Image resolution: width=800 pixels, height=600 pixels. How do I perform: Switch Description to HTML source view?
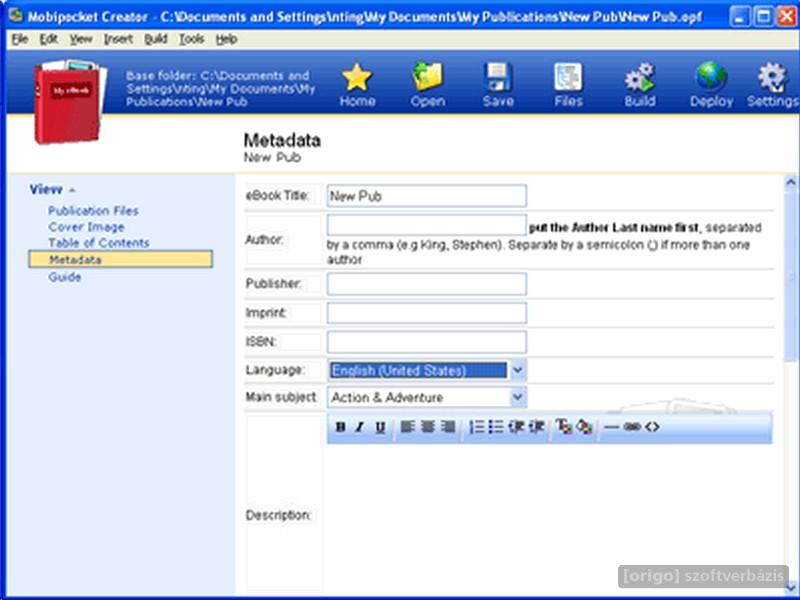point(652,427)
